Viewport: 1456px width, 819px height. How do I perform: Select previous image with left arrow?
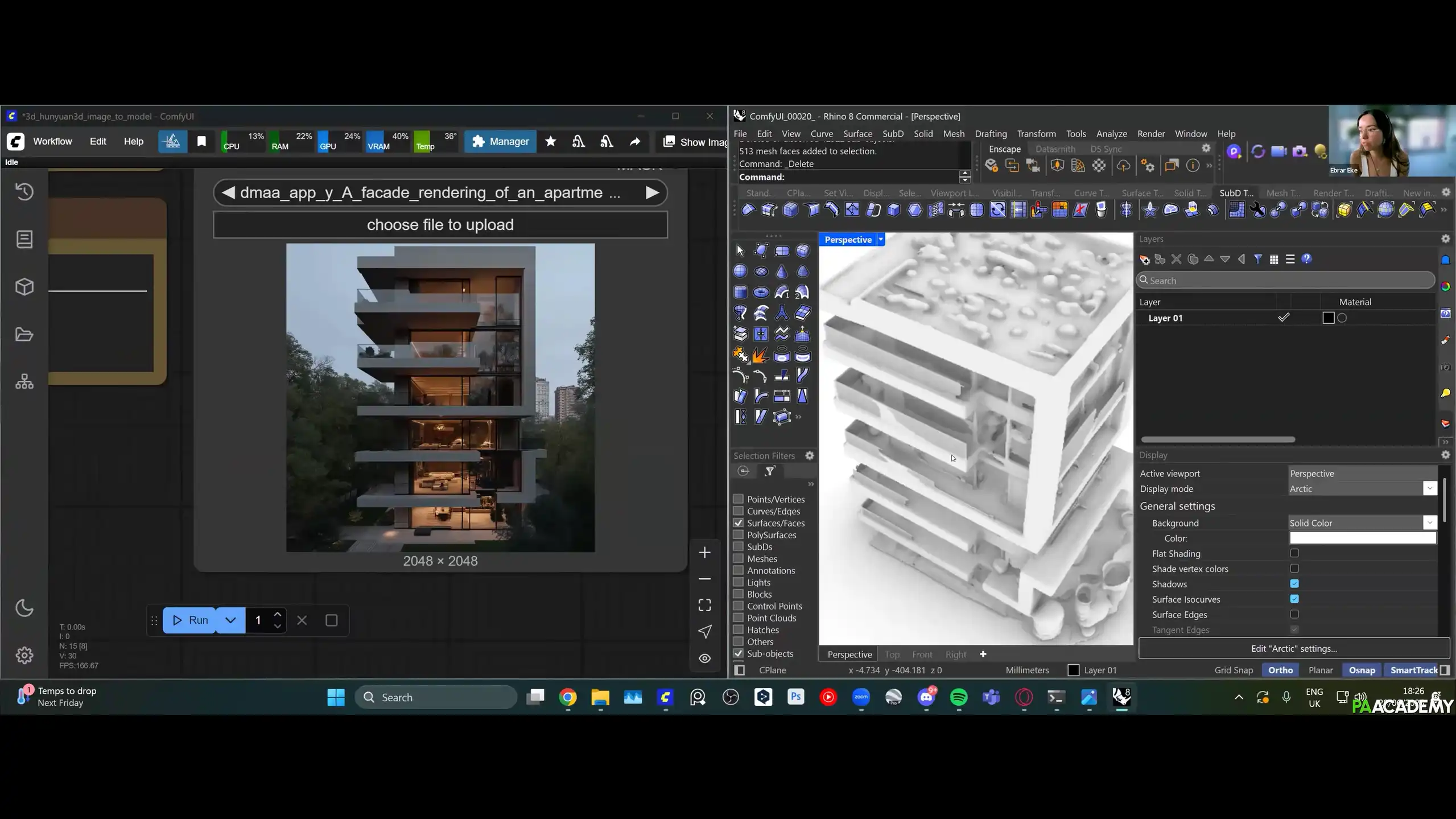[x=228, y=193]
